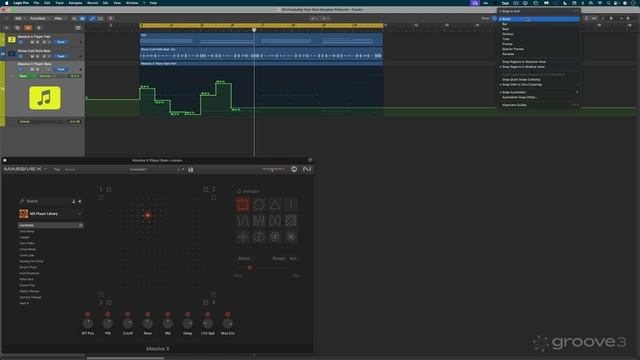Open the View dropdown in Tracks toolbar
This screenshot has width=640, height=360.
point(59,18)
